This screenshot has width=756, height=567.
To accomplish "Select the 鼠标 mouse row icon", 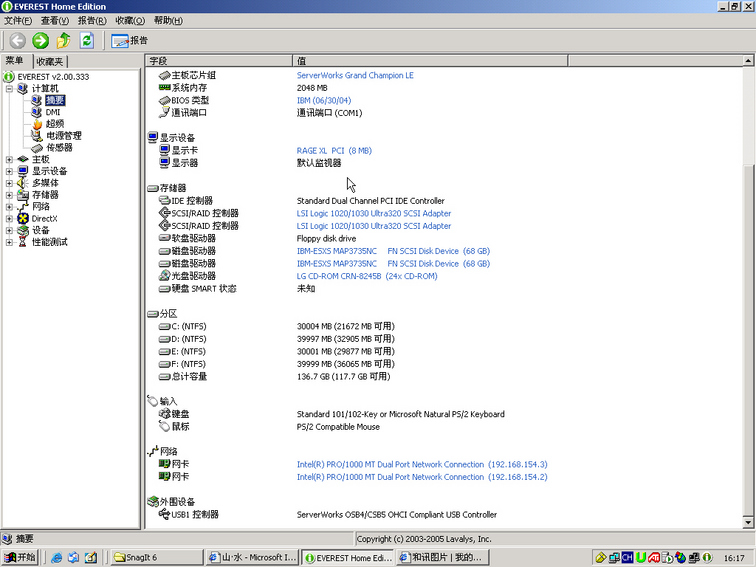I will tap(164, 426).
